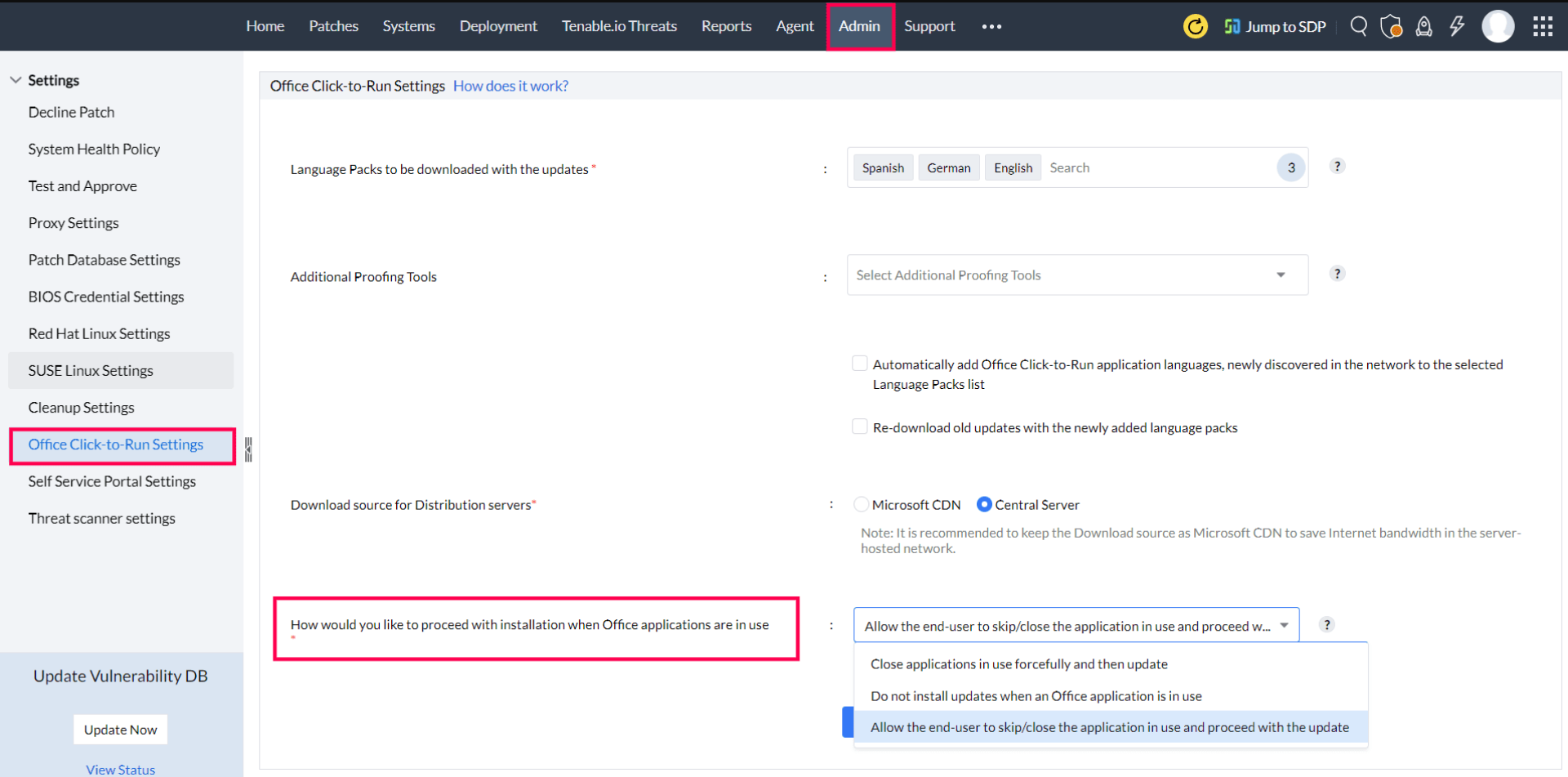Choose Allow the end-user to skip/close option
Screen dimensions: 1568x777
point(1111,727)
